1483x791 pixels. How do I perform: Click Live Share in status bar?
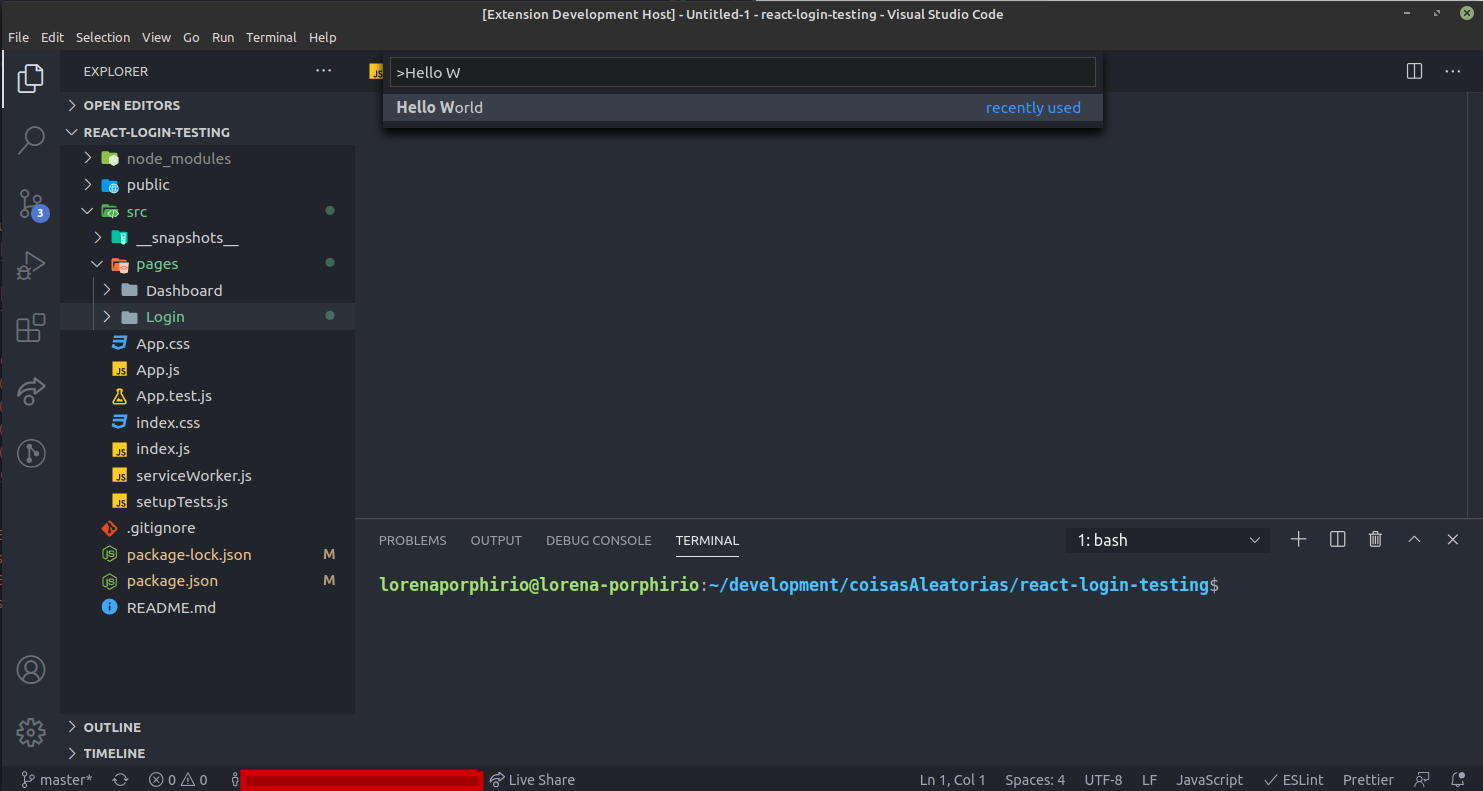click(x=532, y=780)
